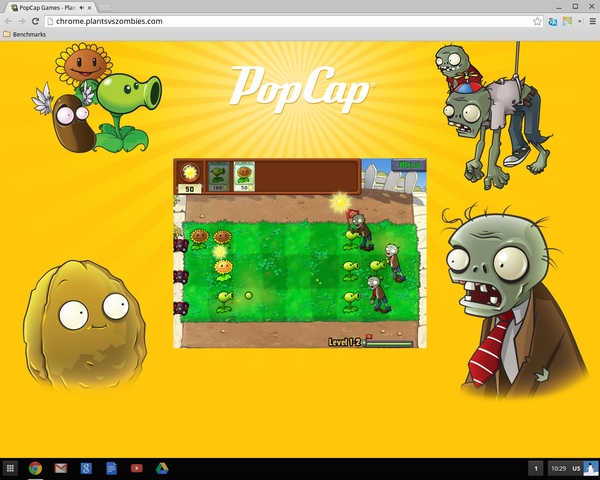Click the empty seed tray slot area
This screenshot has height=480, width=600.
point(307,176)
